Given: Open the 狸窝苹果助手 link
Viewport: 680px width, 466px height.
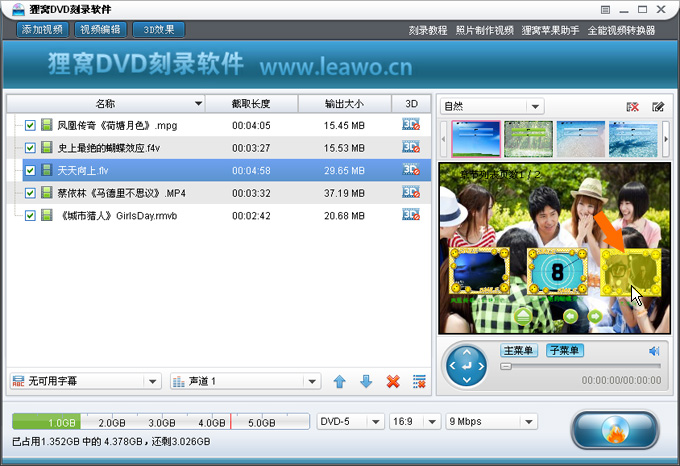Looking at the screenshot, I should [550, 30].
